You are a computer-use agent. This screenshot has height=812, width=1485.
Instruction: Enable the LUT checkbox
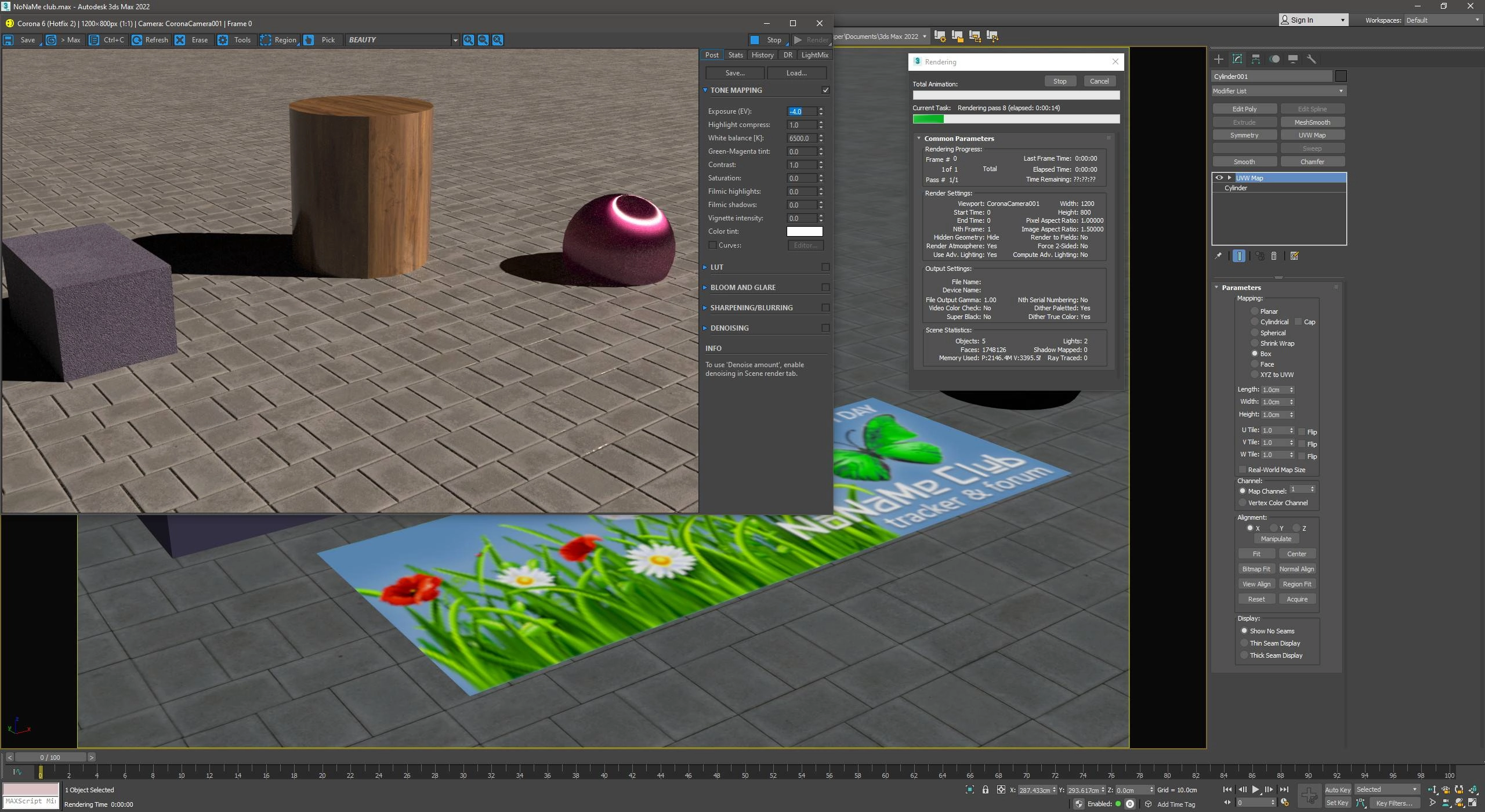(x=825, y=267)
